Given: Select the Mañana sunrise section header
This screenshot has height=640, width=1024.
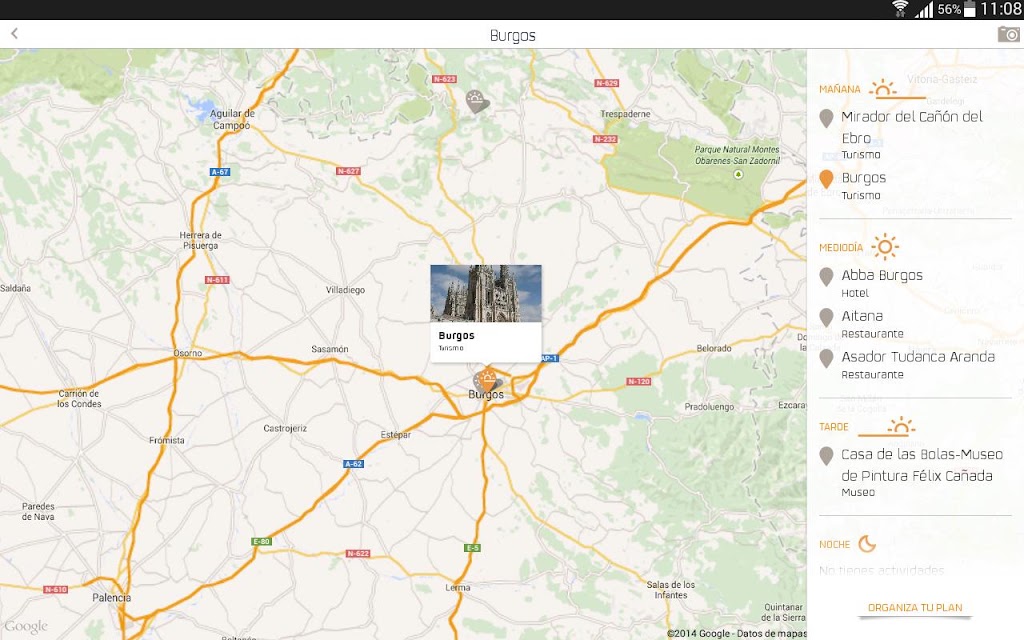Looking at the screenshot, I should (x=872, y=89).
